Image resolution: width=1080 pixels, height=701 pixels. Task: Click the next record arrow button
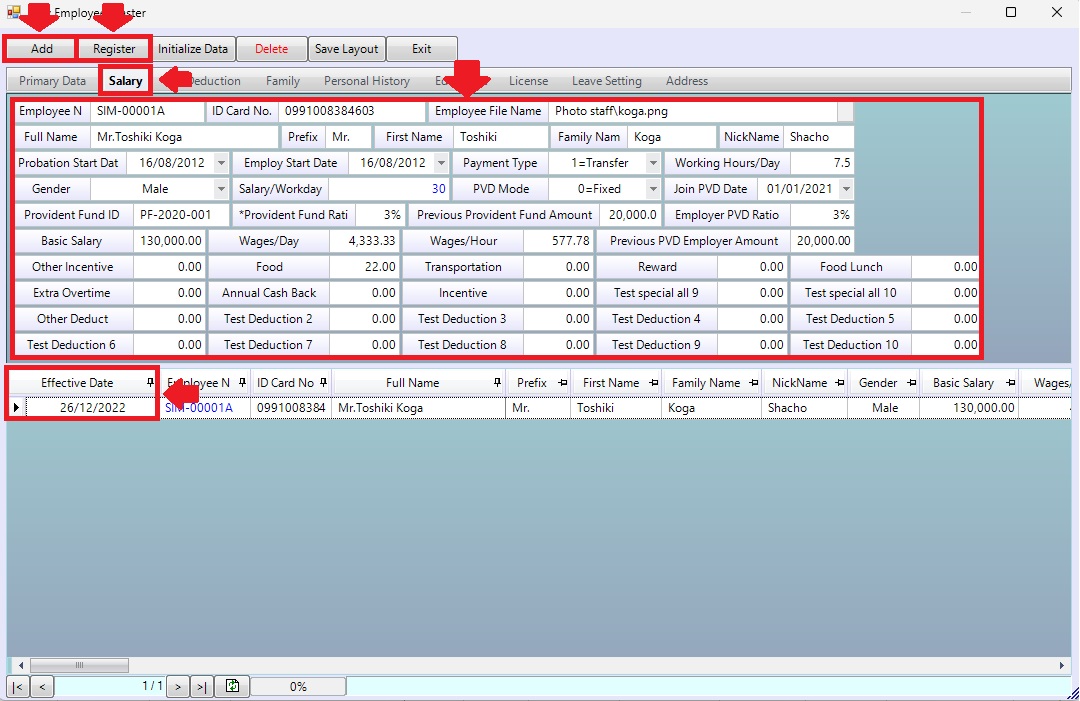tap(177, 686)
